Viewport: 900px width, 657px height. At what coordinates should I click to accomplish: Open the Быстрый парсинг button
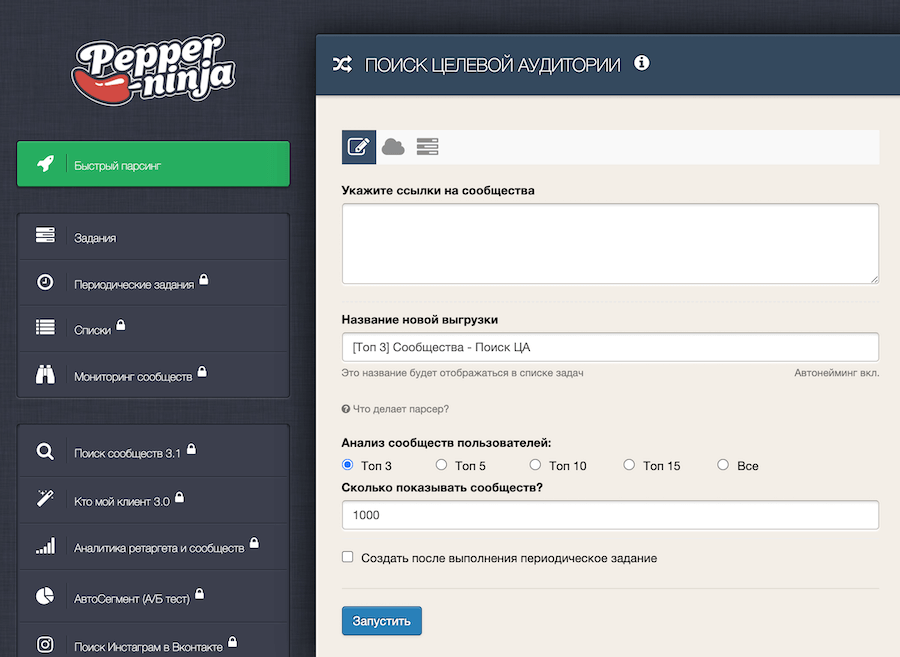pyautogui.click(x=153, y=164)
